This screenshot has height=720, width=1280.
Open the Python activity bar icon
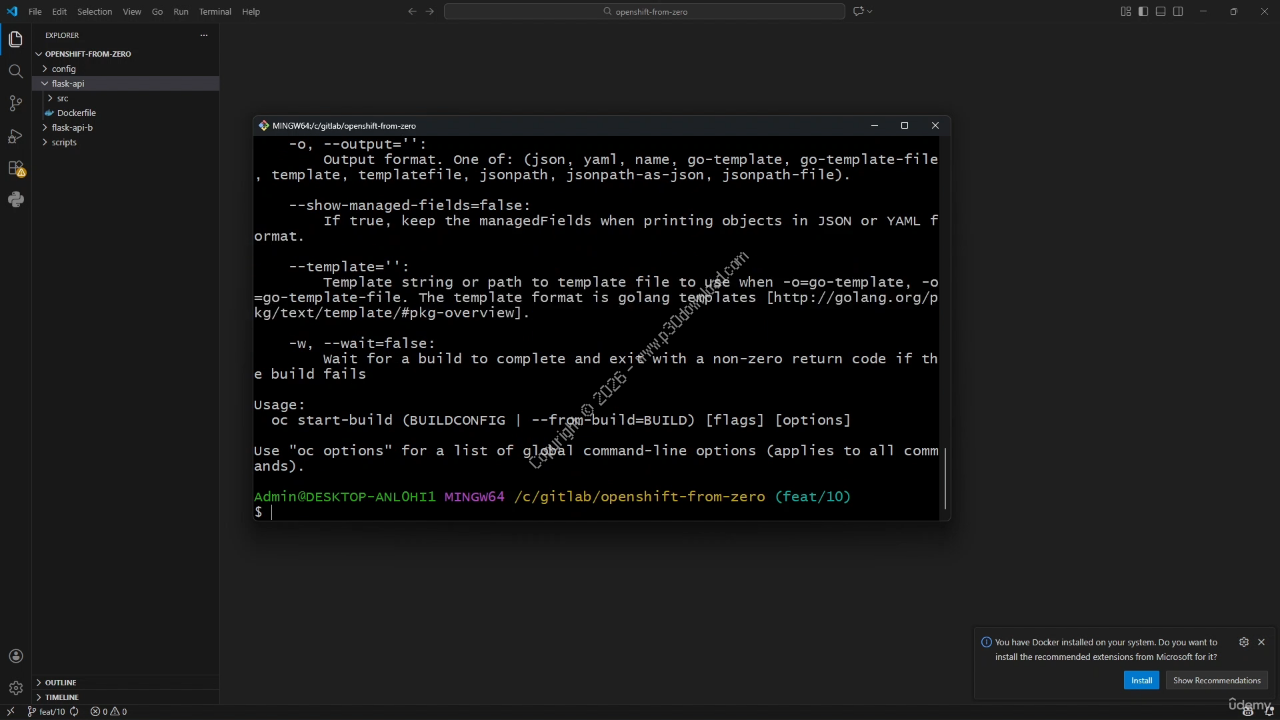15,200
